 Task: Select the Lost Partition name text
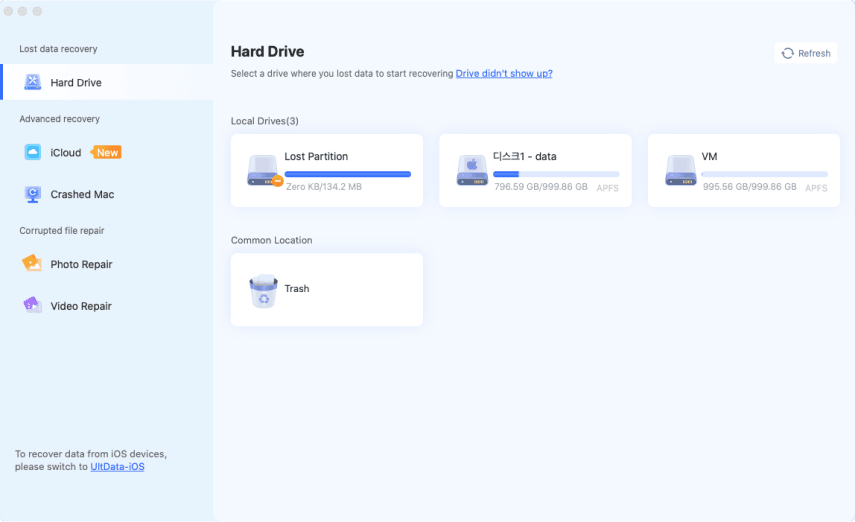point(316,157)
